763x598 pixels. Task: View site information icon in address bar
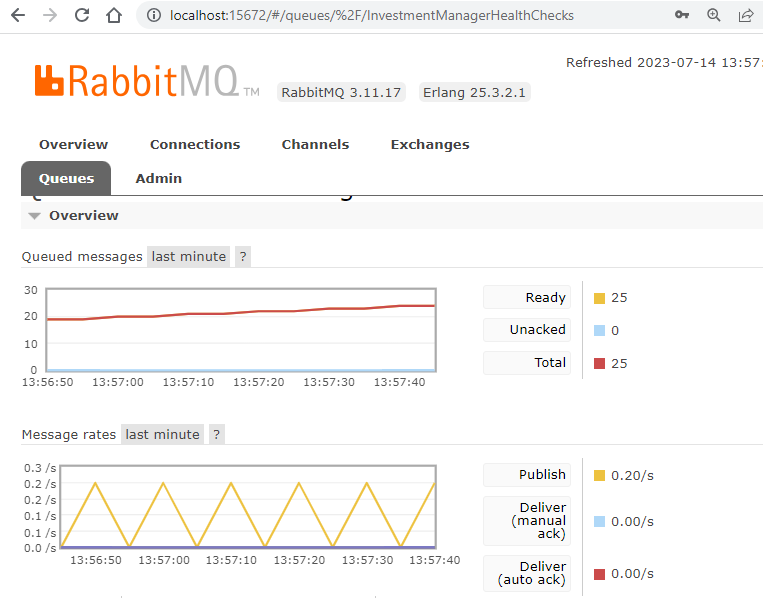(x=154, y=16)
